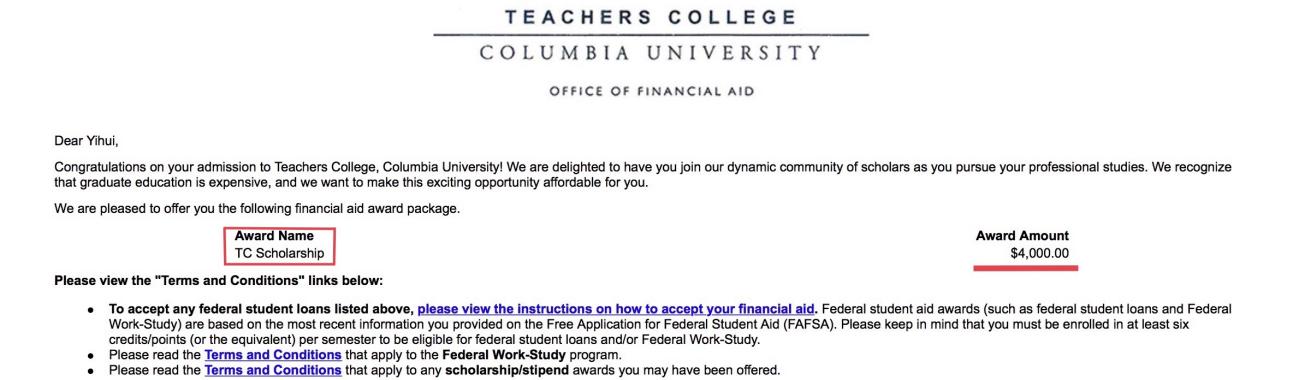Click the Award Amount column header

(x=1022, y=236)
